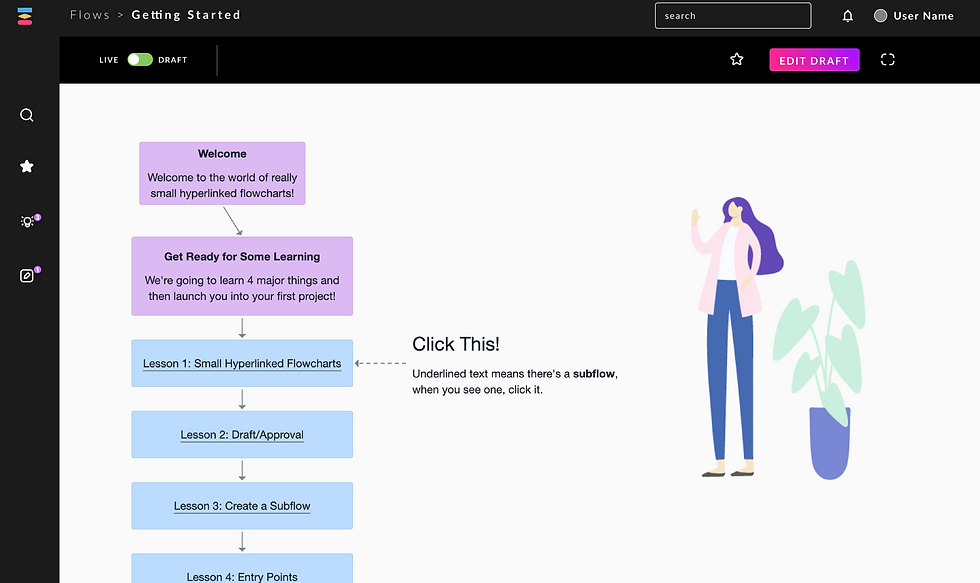Click the woman waving illustration

pyautogui.click(x=737, y=337)
